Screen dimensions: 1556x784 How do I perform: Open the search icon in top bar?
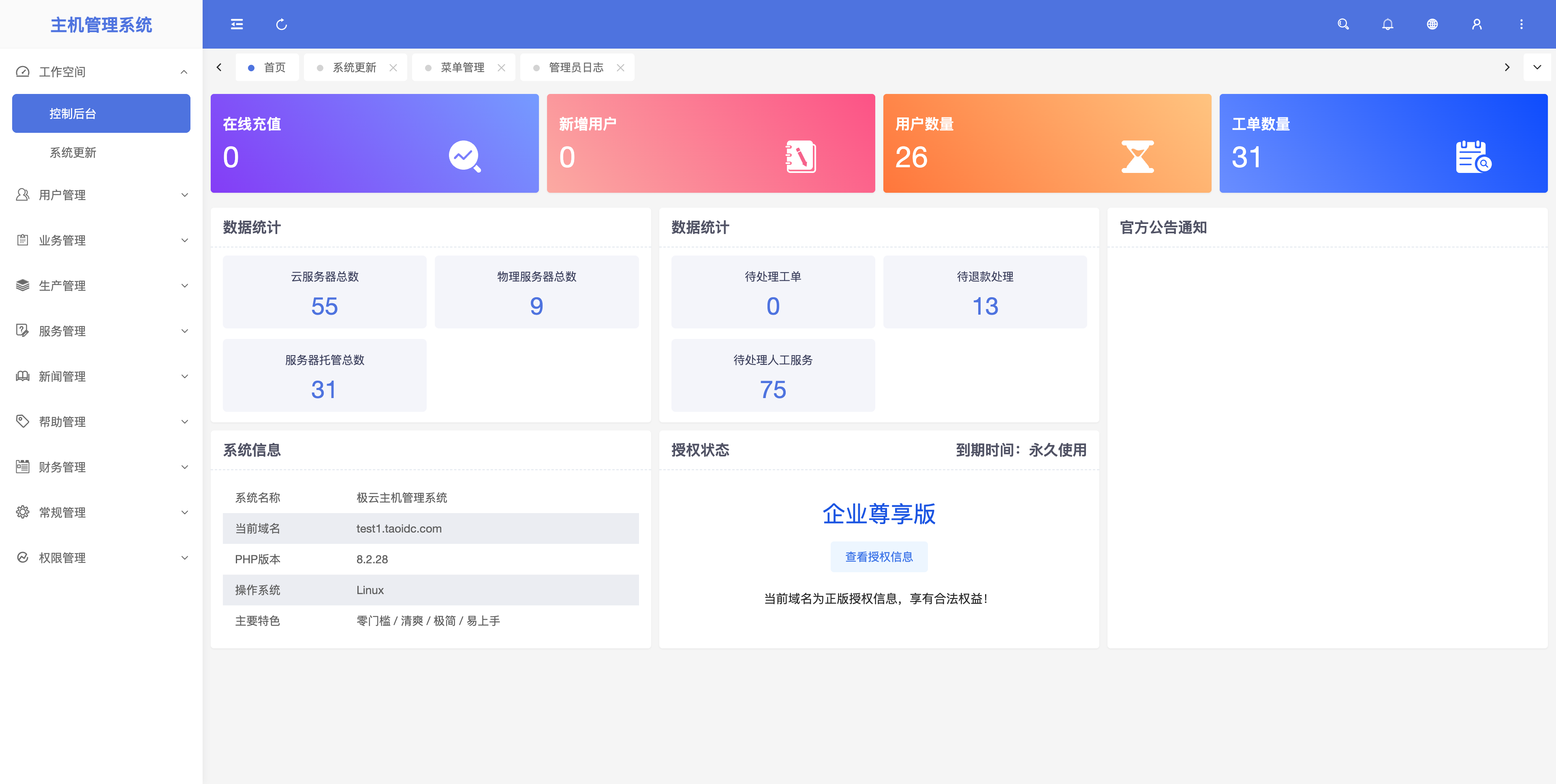click(1343, 24)
